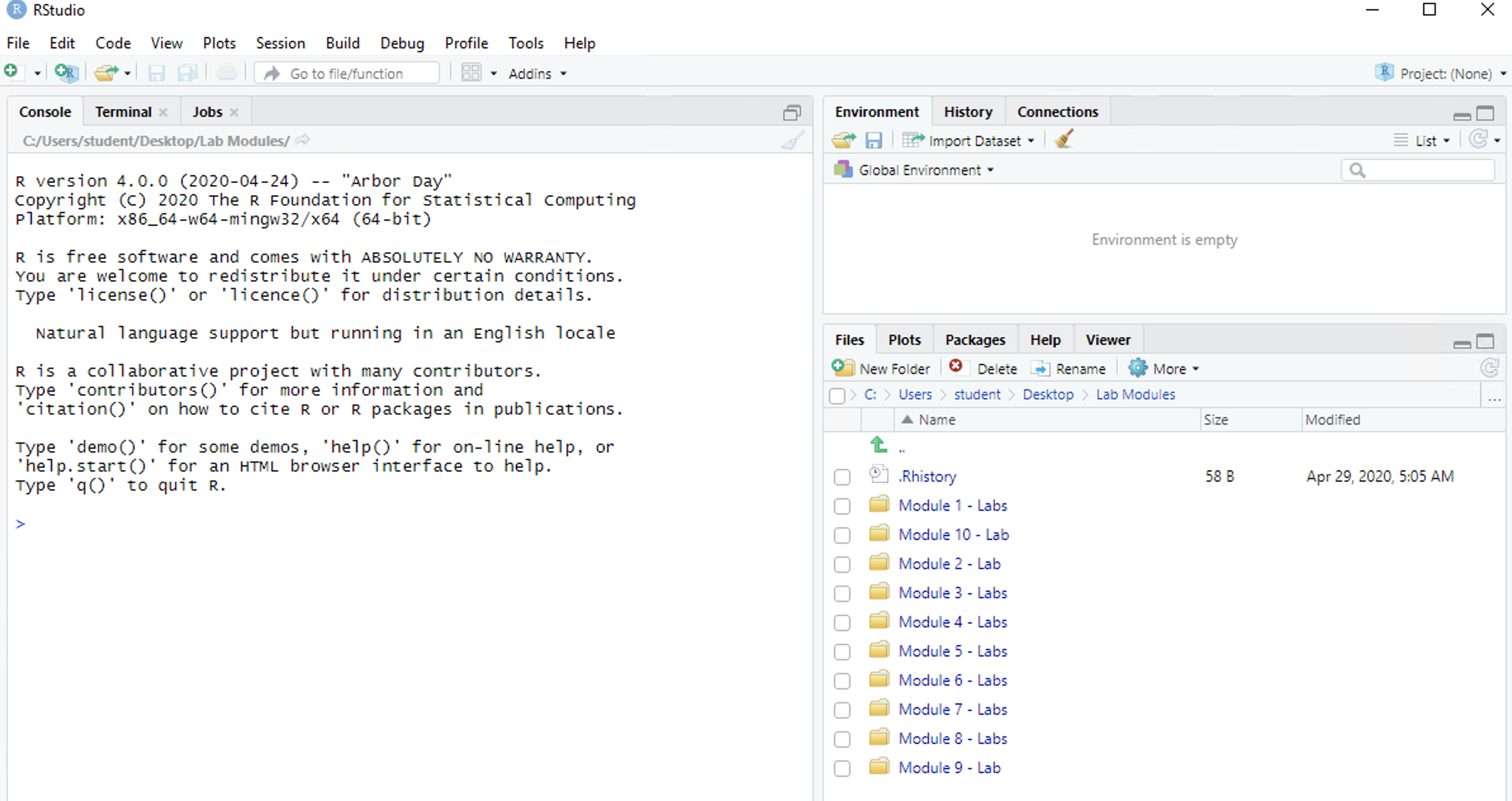The width and height of the screenshot is (1512, 801).
Task: Open the More gear dropdown
Action: tap(1163, 369)
